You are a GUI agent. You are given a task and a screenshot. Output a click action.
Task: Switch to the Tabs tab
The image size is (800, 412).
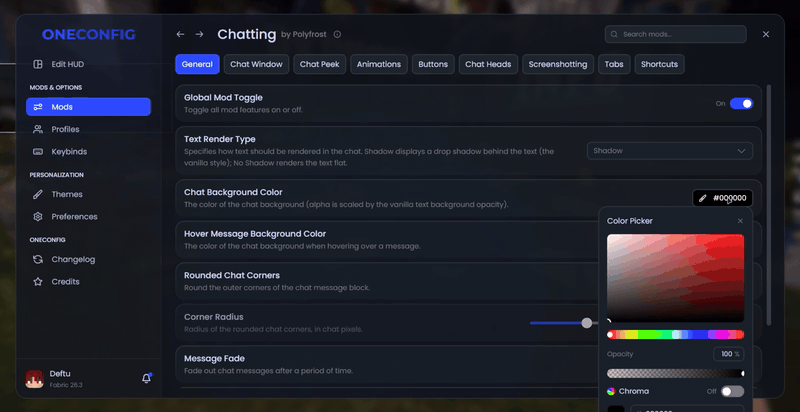tap(614, 64)
